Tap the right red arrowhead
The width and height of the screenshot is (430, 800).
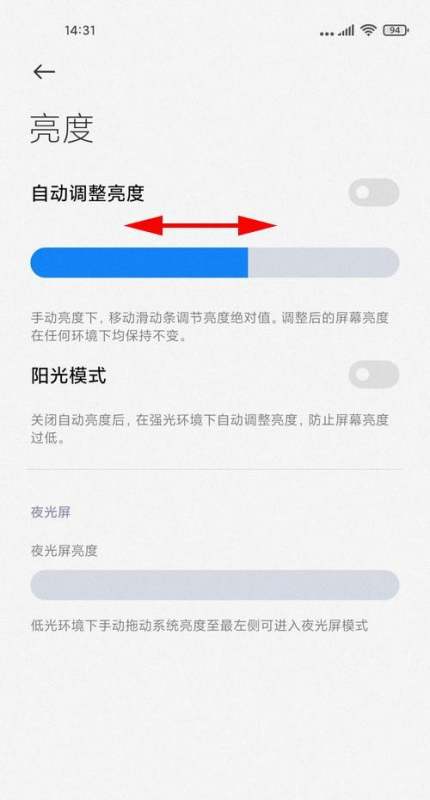click(x=257, y=225)
